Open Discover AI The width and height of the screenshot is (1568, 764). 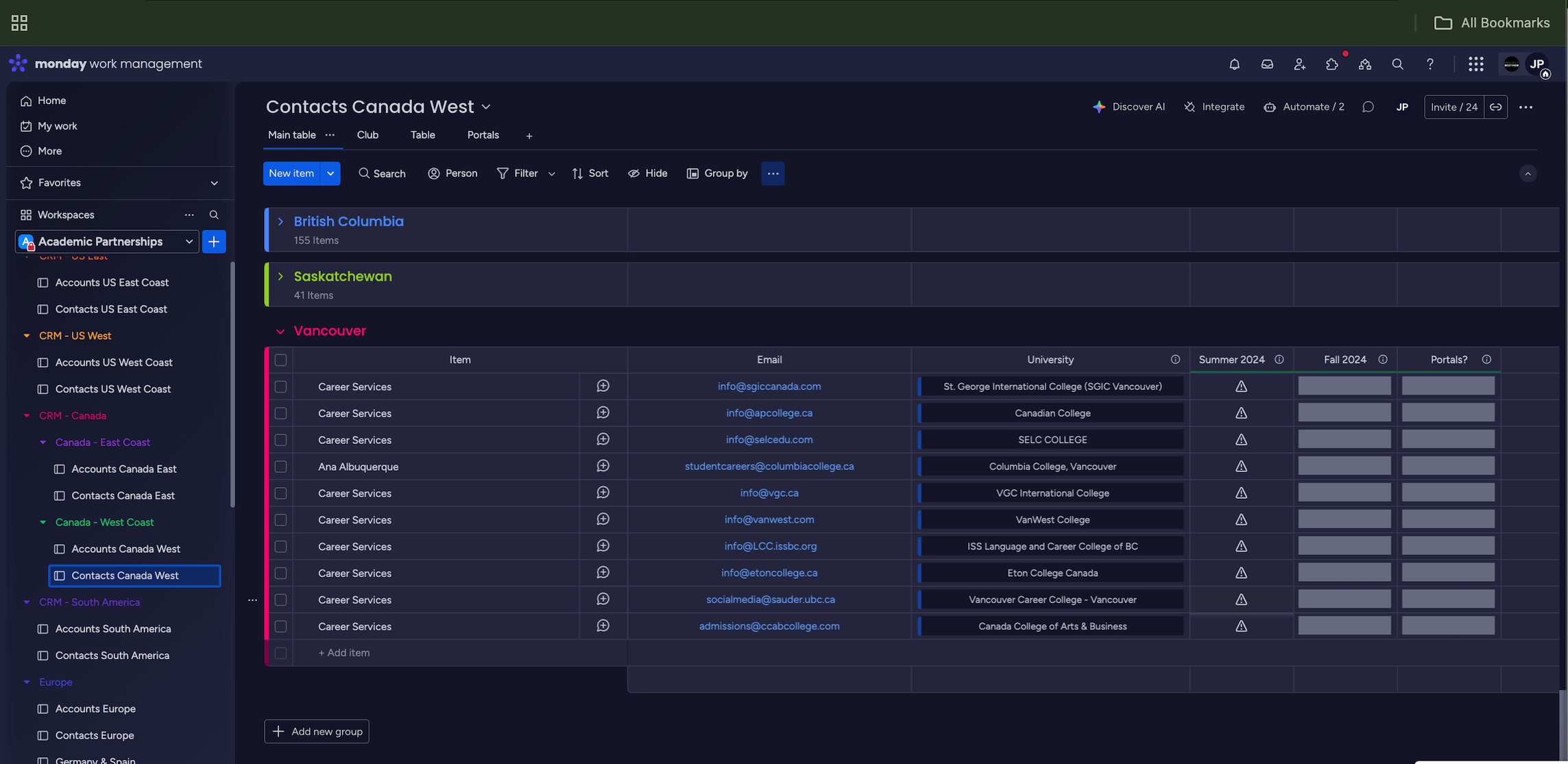(1129, 107)
